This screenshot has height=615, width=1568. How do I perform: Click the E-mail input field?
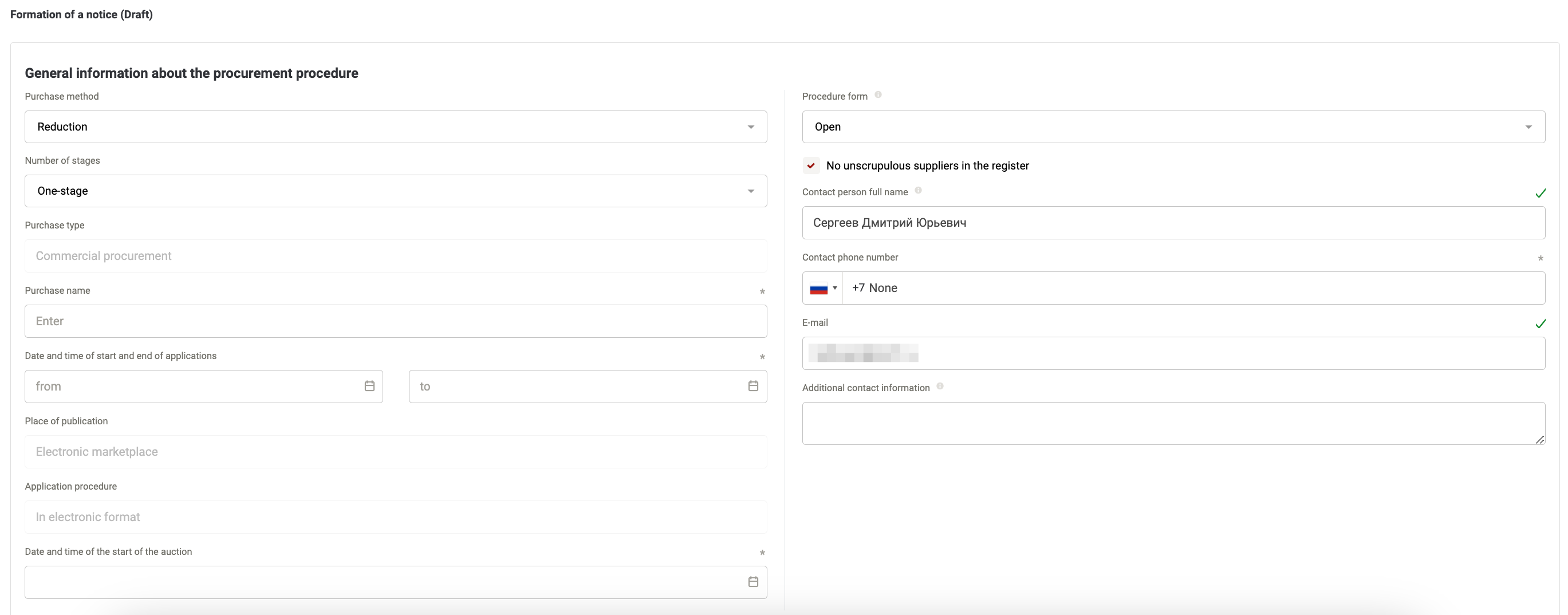point(1173,353)
